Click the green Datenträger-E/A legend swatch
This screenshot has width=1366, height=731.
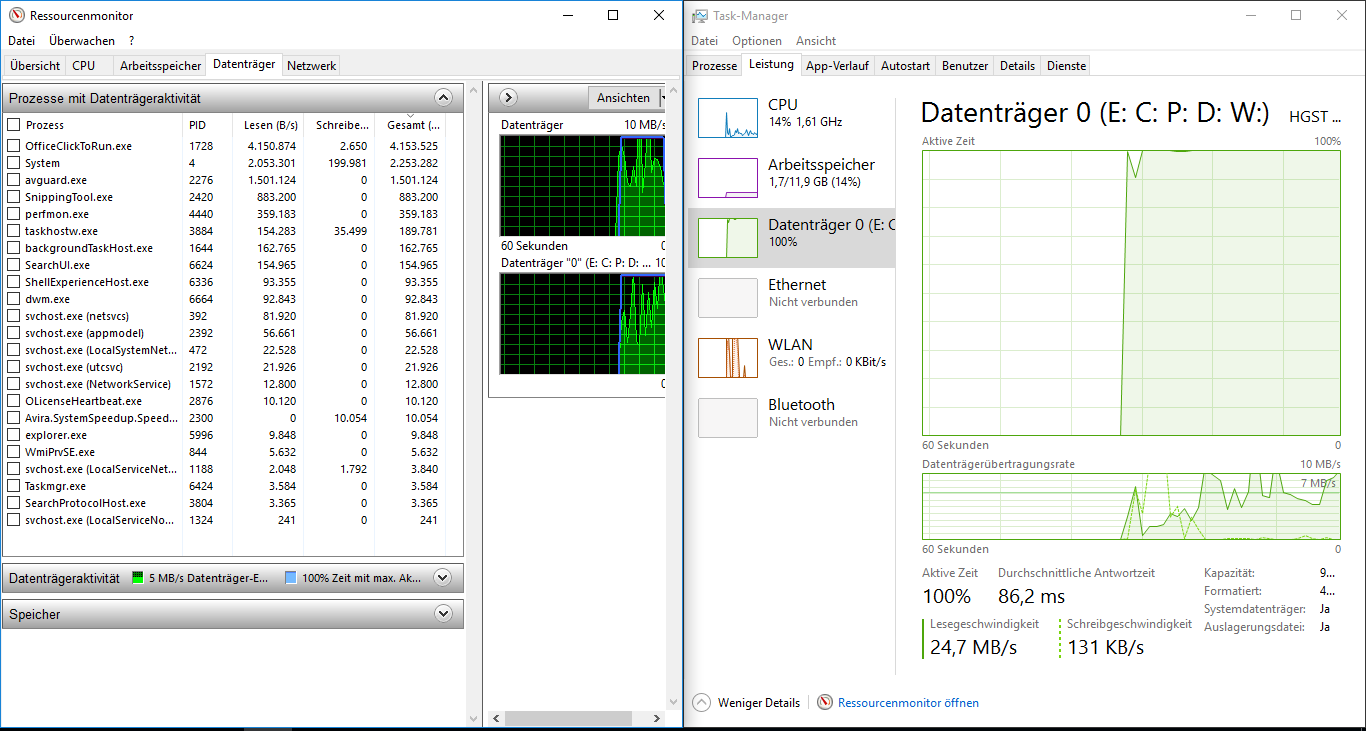pyautogui.click(x=138, y=578)
